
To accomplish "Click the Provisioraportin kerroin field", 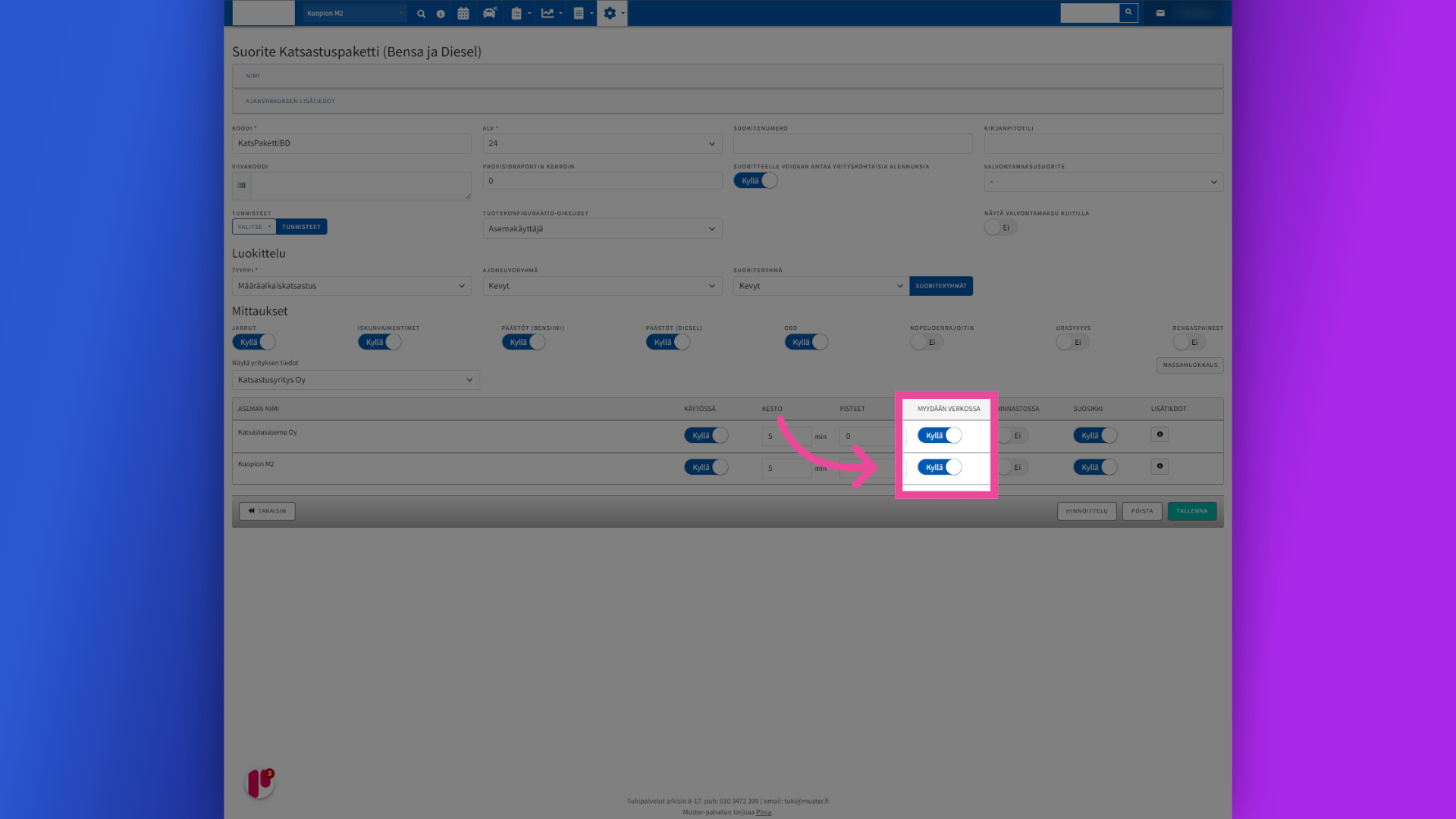I will [602, 180].
